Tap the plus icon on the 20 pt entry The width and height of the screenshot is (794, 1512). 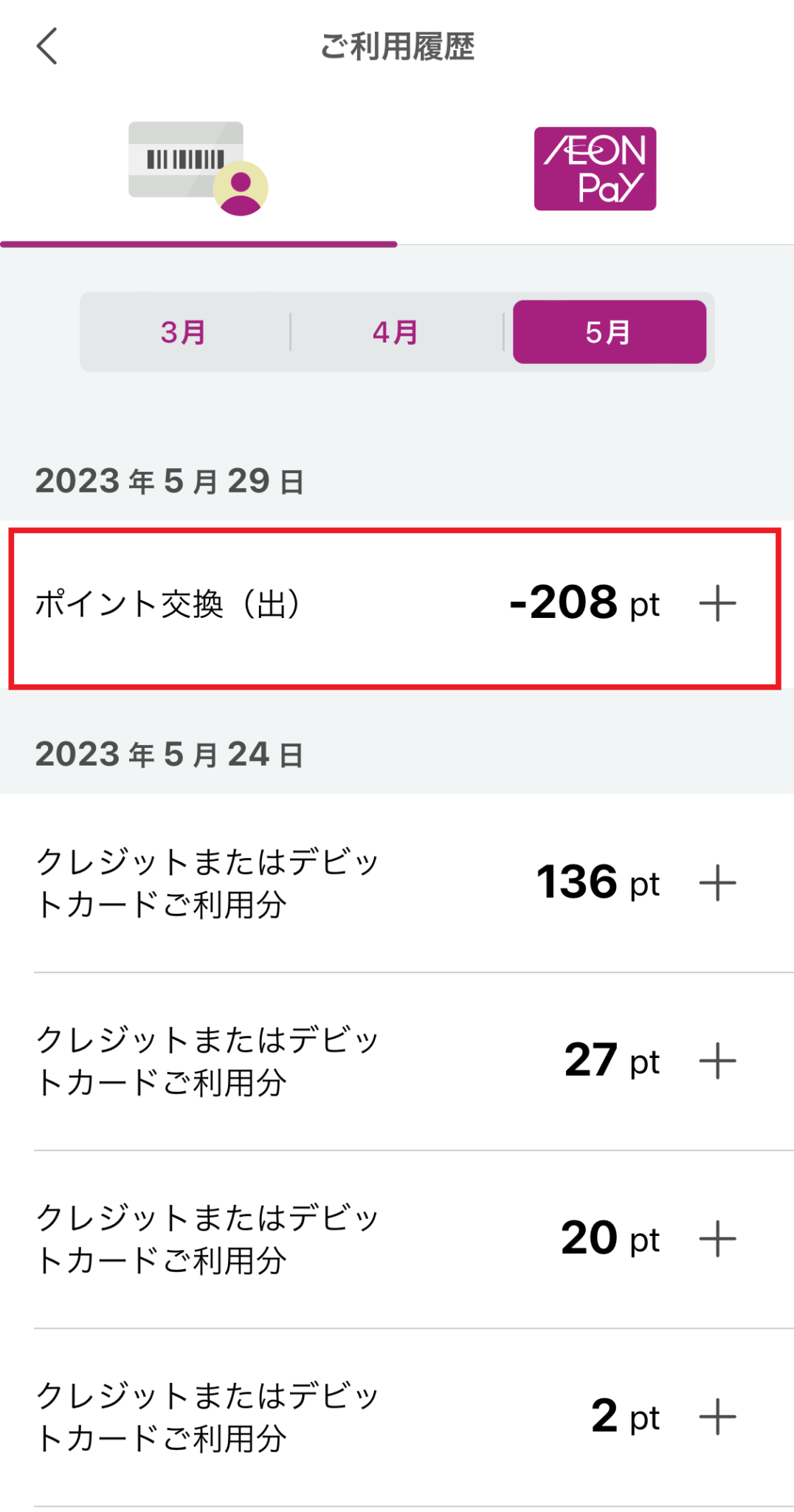click(x=717, y=1237)
